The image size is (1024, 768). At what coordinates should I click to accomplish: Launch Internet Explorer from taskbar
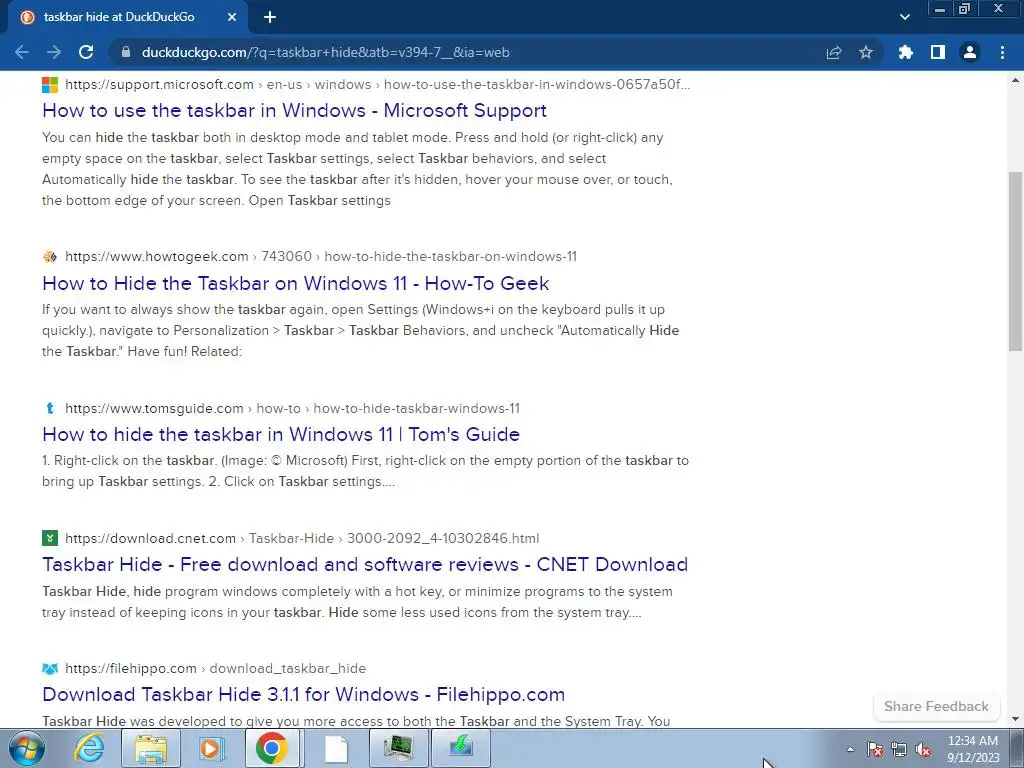coord(89,748)
